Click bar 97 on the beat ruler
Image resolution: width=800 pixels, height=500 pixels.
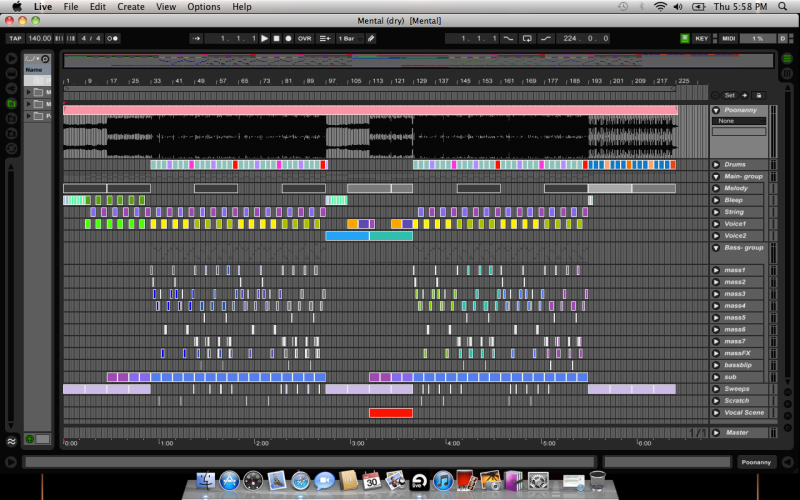click(332, 81)
